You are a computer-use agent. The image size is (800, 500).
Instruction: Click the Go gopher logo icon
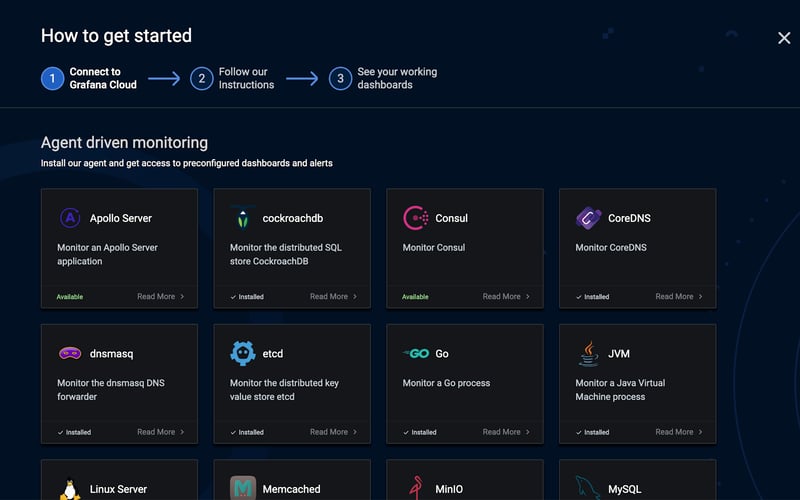click(x=416, y=353)
